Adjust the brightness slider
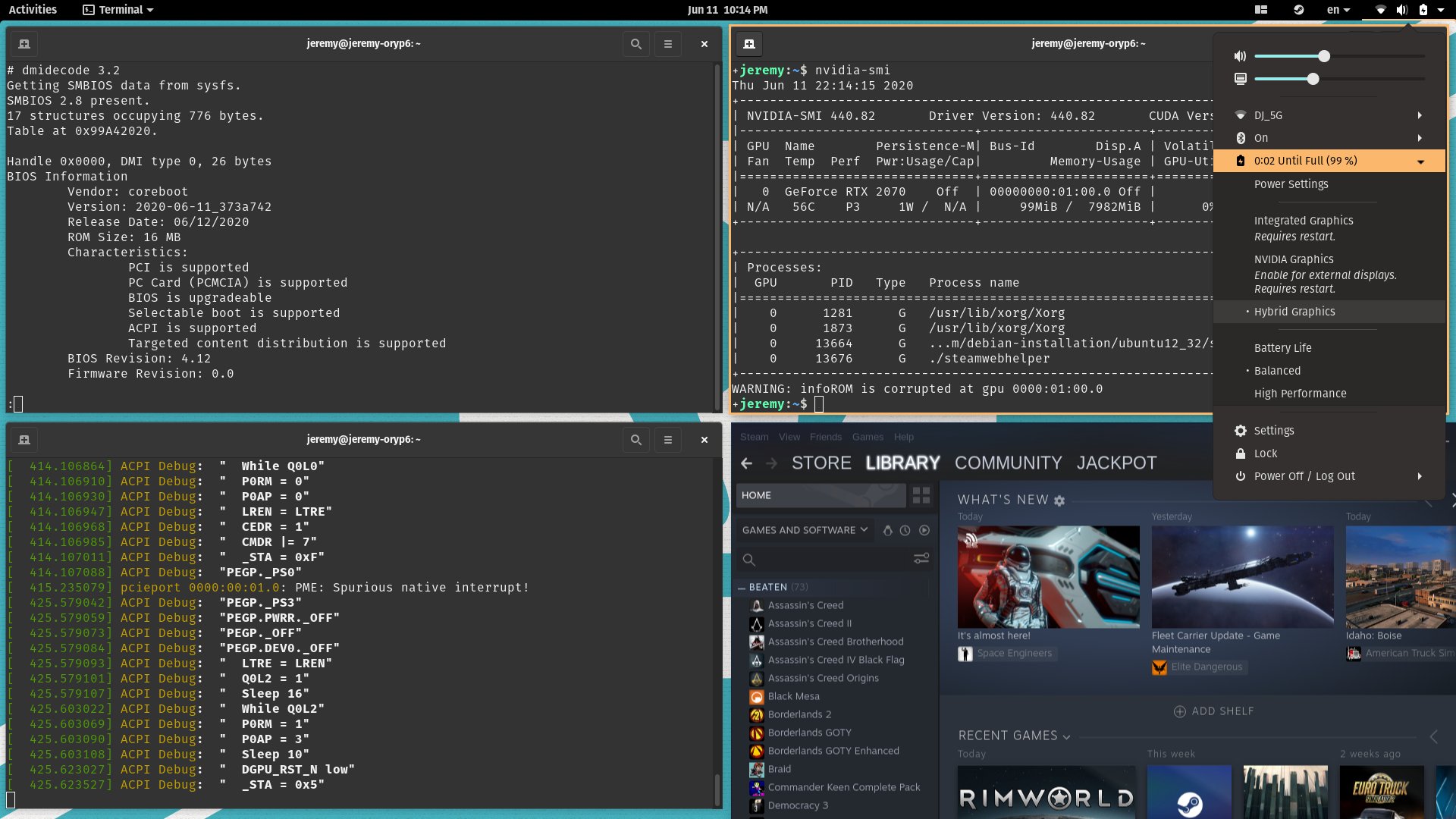The image size is (1456, 819). click(1339, 79)
